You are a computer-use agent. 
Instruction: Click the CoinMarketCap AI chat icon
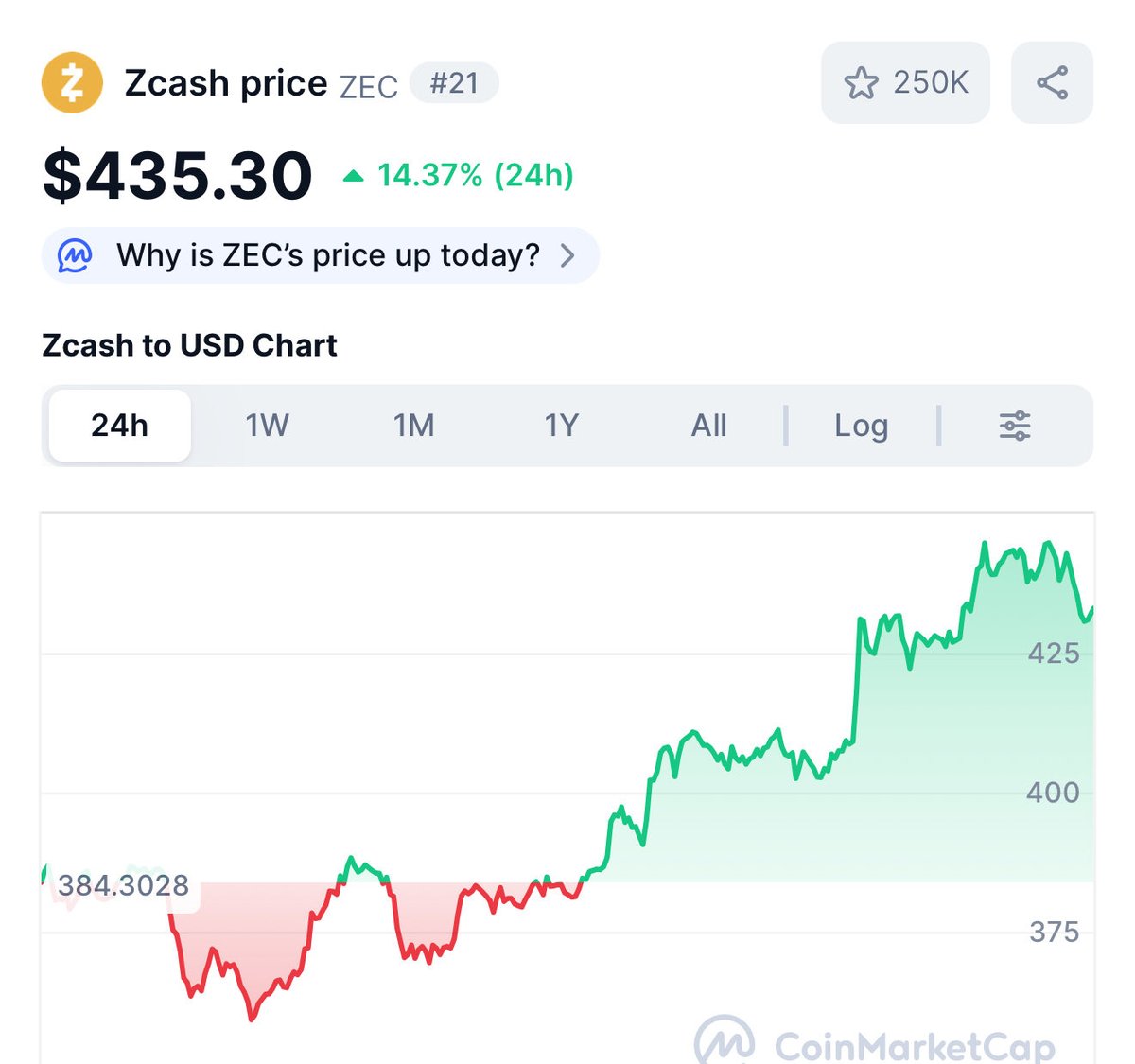coord(76,255)
